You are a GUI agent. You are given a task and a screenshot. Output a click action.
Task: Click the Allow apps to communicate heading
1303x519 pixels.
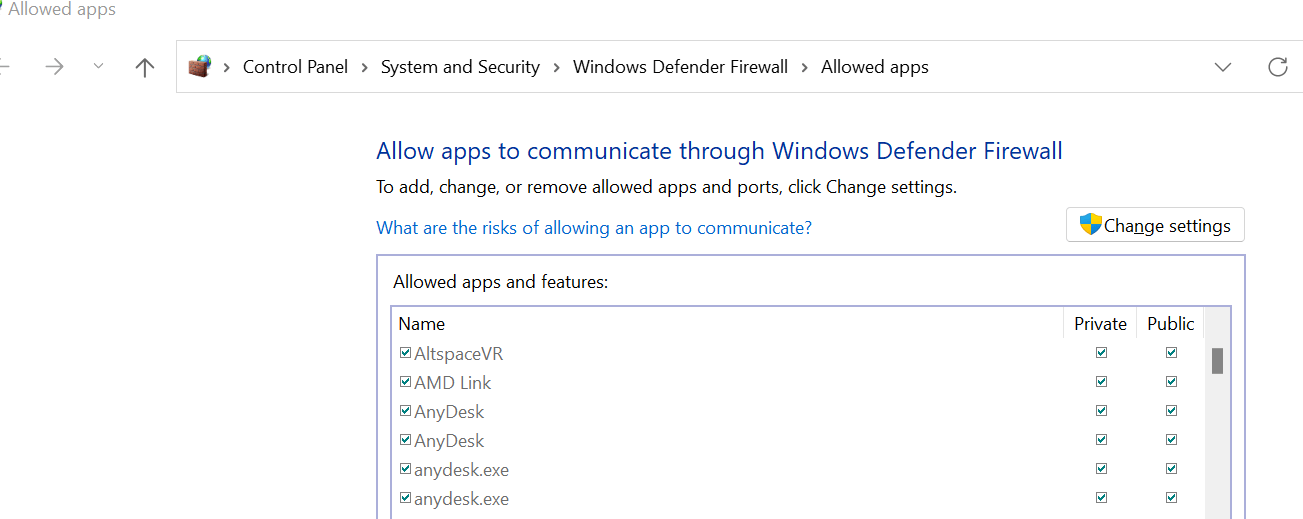719,151
